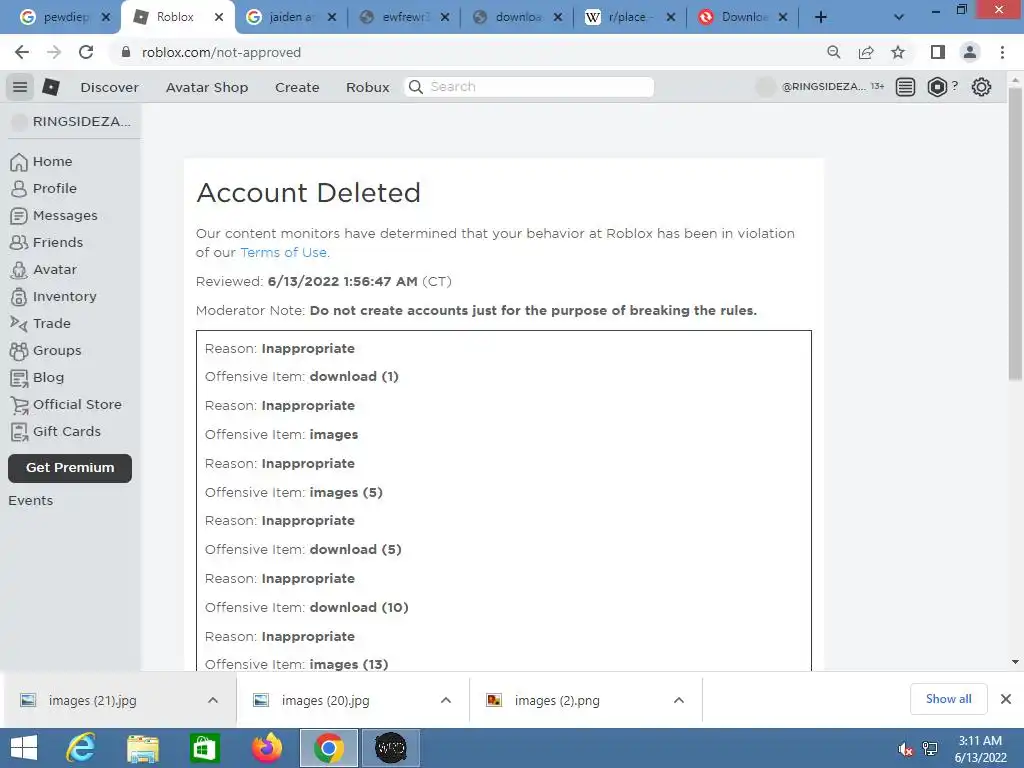Viewport: 1024px width, 768px height.
Task: Launch Internet Explorer from taskbar
Action: tap(81, 748)
